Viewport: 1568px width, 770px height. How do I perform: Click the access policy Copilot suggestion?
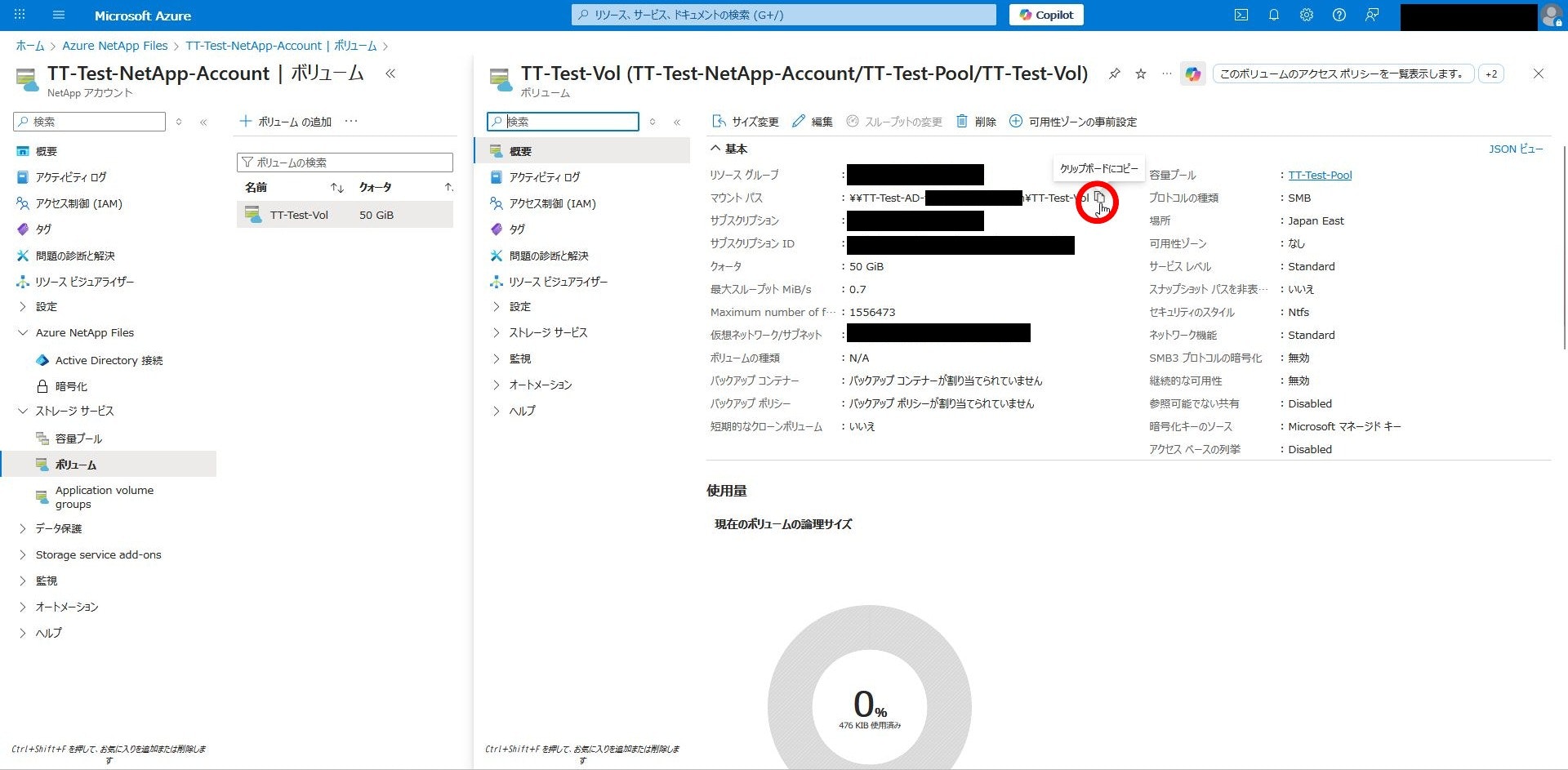point(1343,74)
